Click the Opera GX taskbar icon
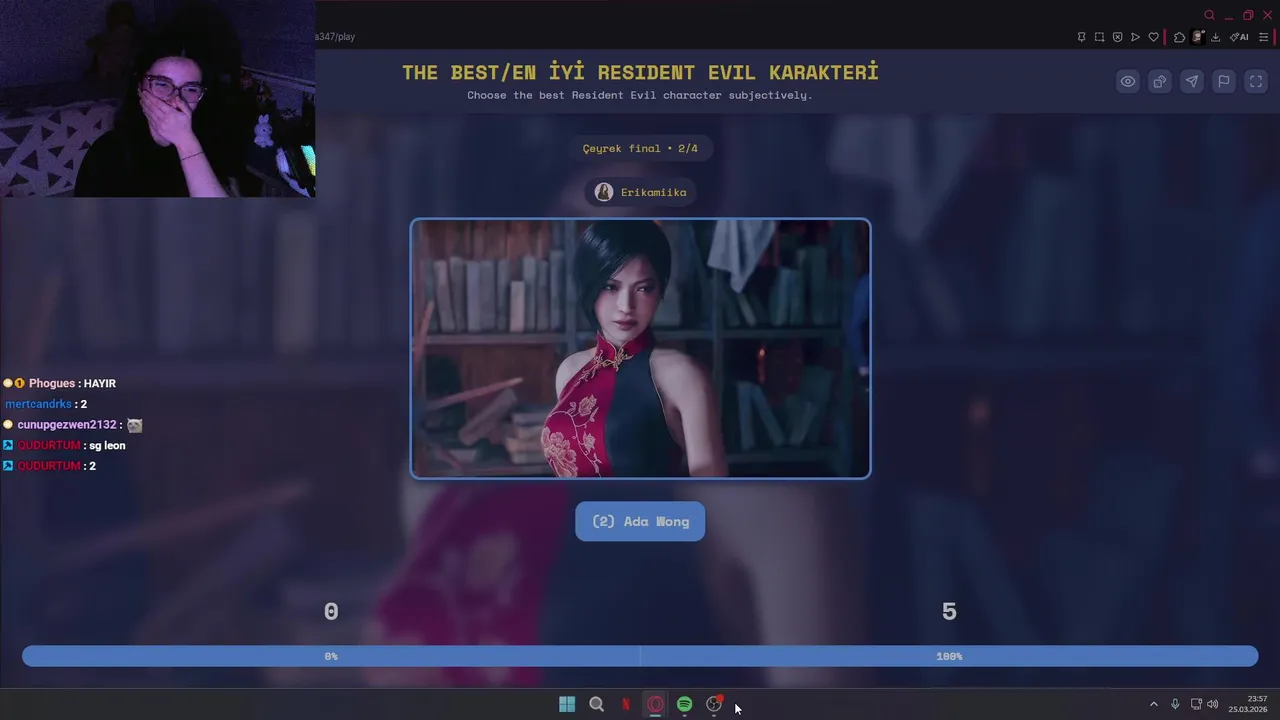Image resolution: width=1280 pixels, height=720 pixels. 655,704
